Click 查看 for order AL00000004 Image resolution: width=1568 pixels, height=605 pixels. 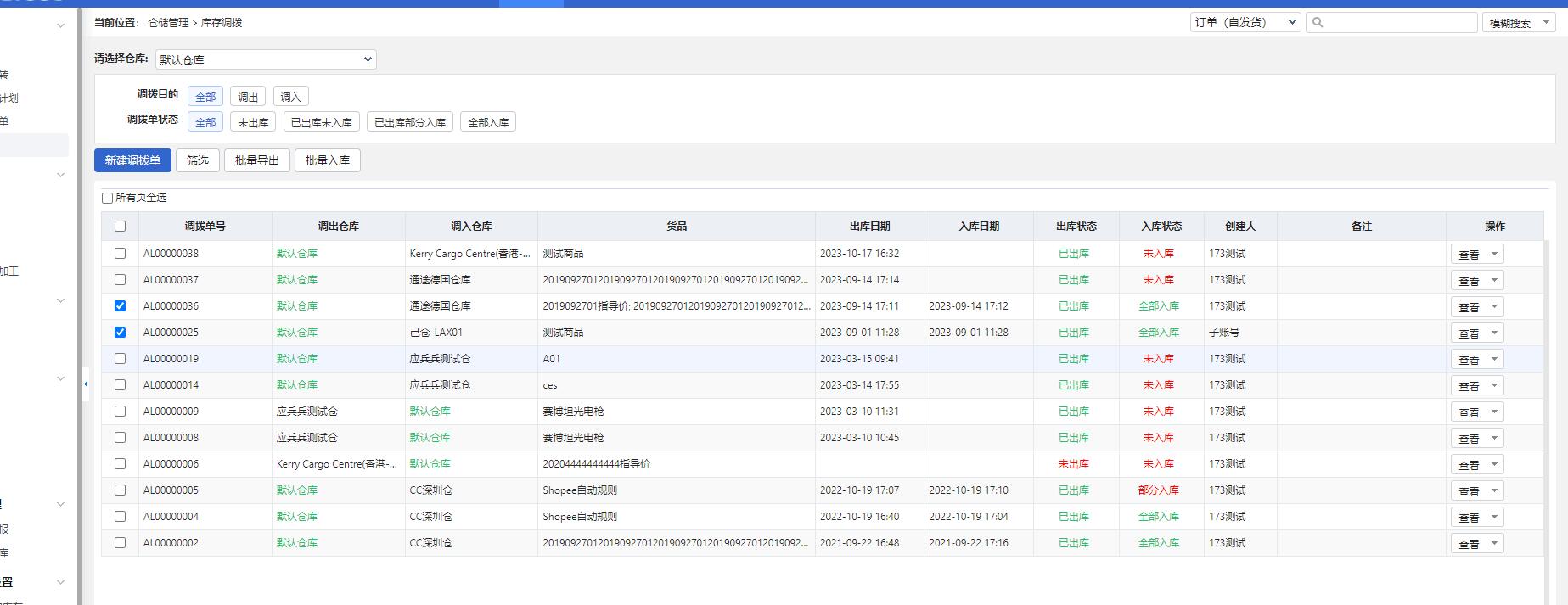(x=1469, y=517)
